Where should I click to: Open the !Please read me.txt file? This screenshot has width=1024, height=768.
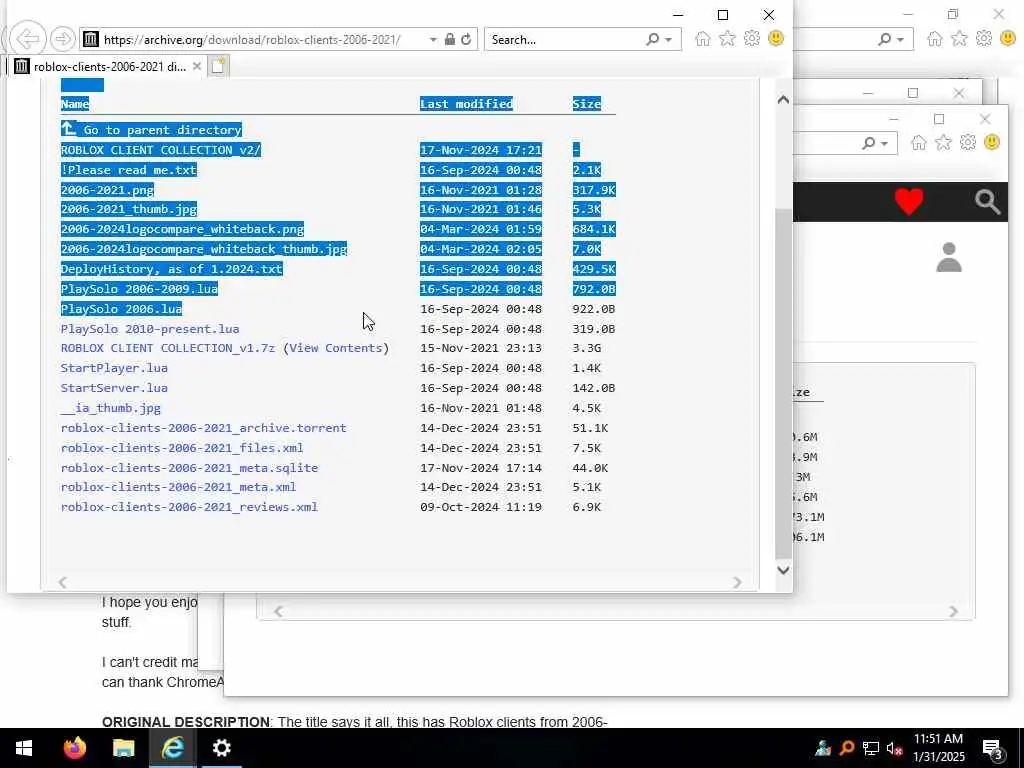point(129,170)
